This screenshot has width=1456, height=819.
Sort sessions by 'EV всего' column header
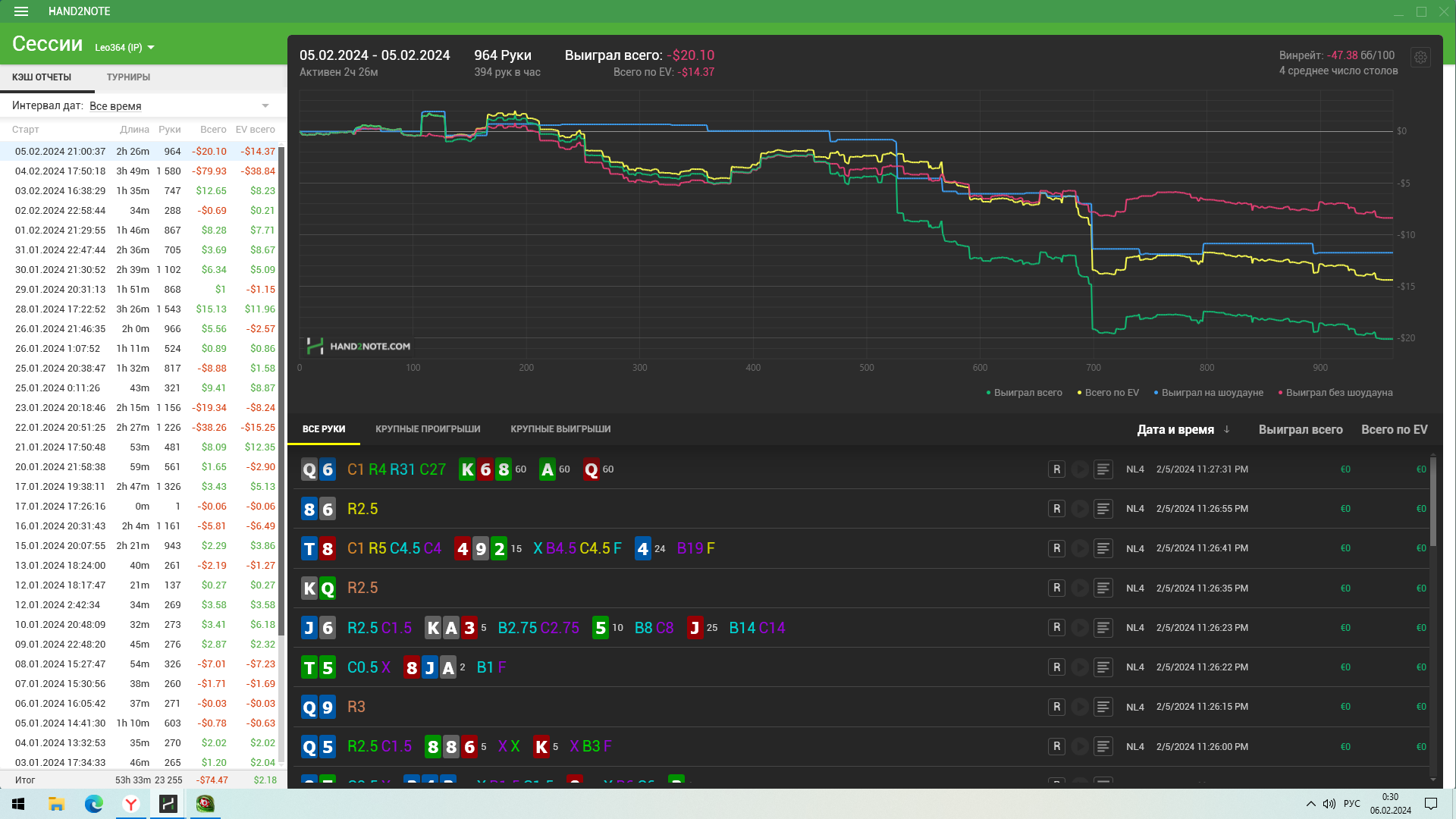coord(256,130)
